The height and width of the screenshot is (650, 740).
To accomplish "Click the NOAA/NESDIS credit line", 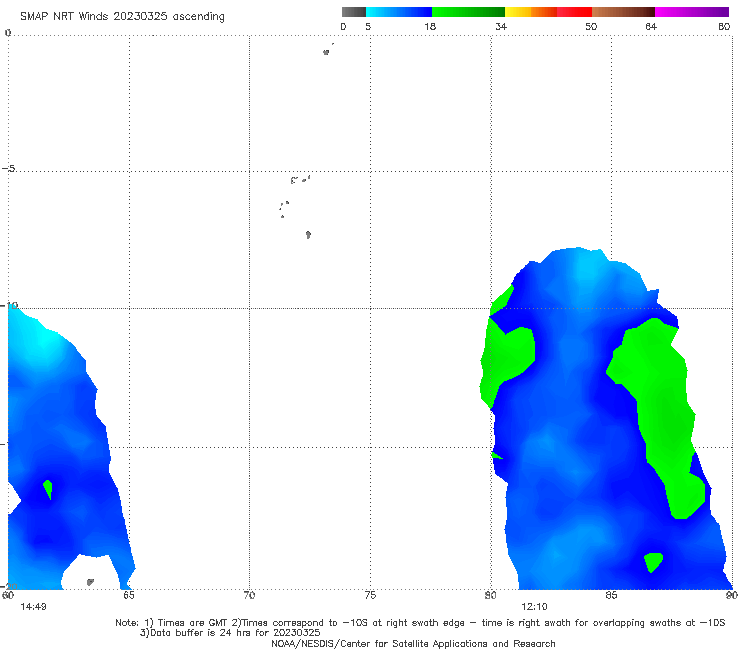I will coord(413,643).
